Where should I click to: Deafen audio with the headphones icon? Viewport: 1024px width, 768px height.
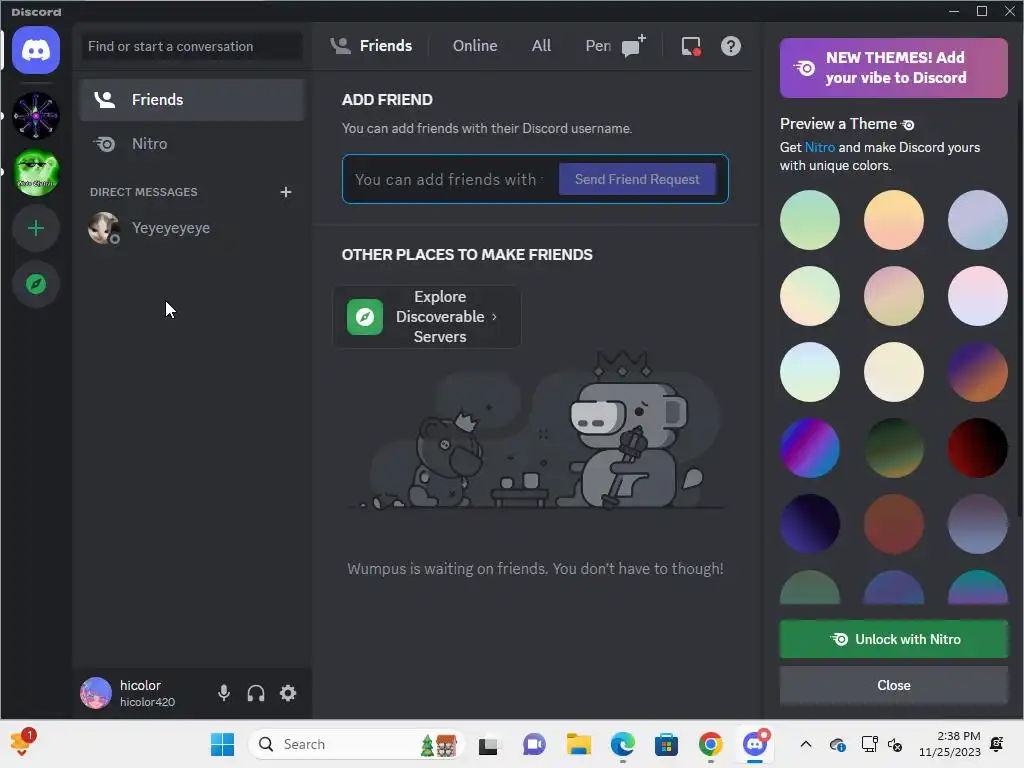point(256,693)
